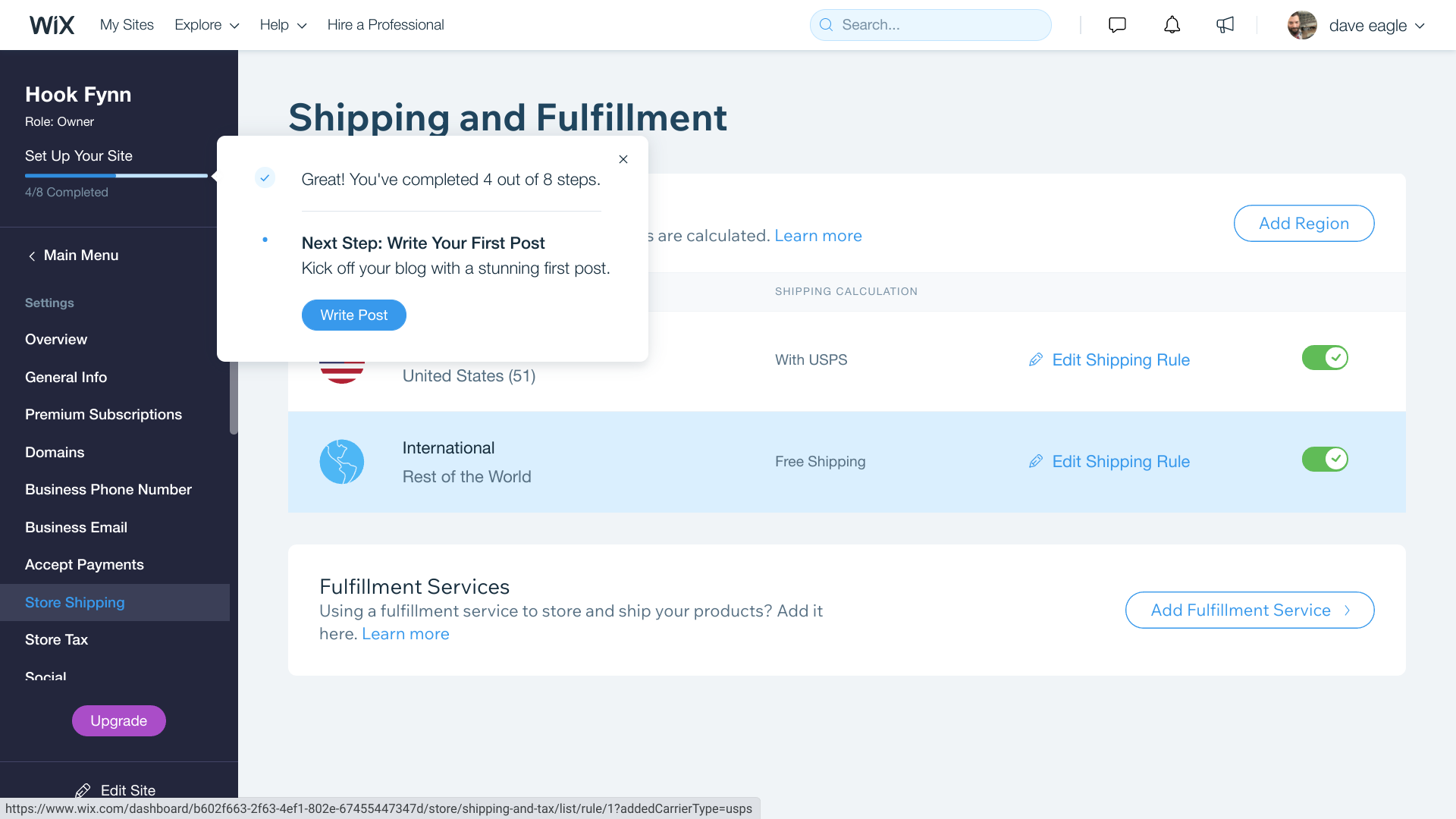This screenshot has width=1456, height=819.
Task: Select the Store Tax menu item
Action: 56,640
